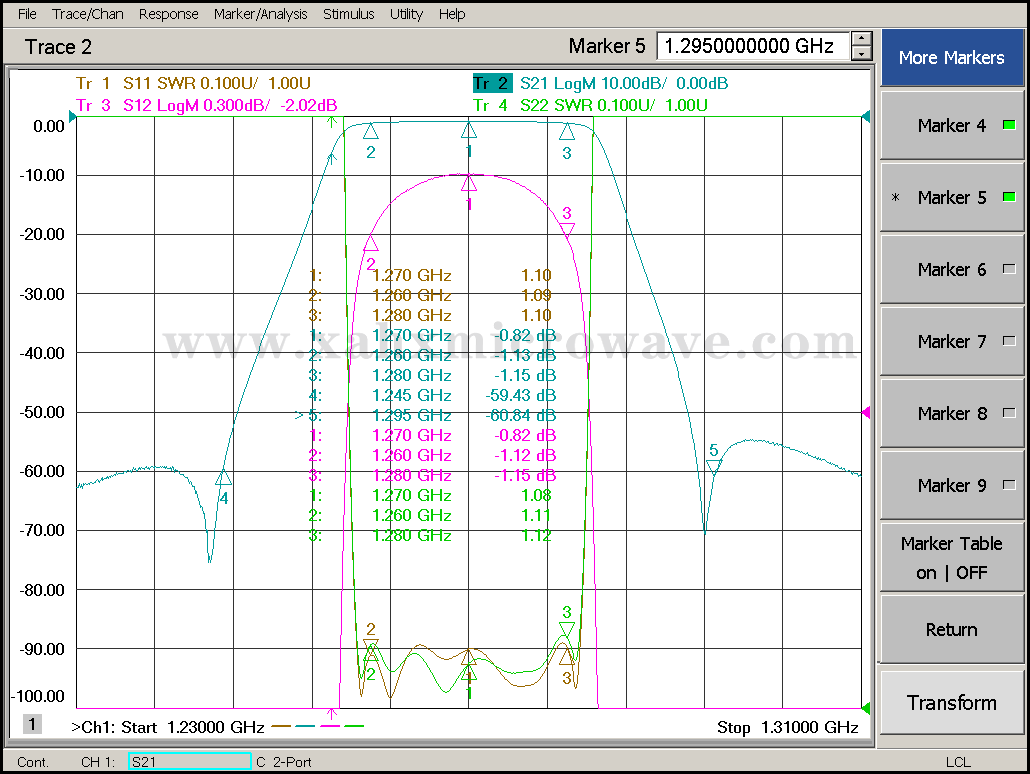Click the magenta reference level indicator at right edge
The width and height of the screenshot is (1030, 774).
pos(866,412)
